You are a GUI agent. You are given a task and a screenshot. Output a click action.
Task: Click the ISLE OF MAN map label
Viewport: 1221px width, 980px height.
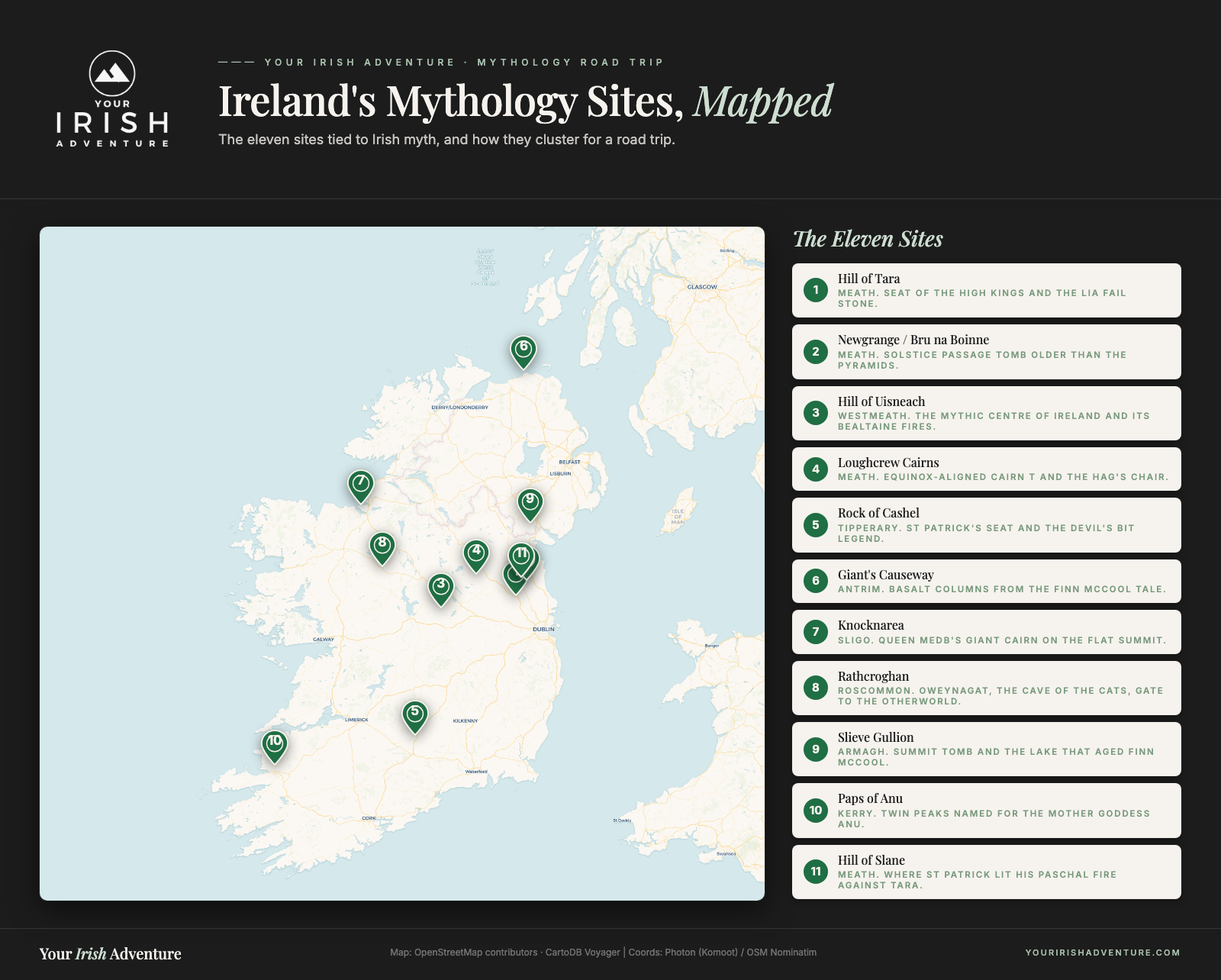pyautogui.click(x=678, y=517)
